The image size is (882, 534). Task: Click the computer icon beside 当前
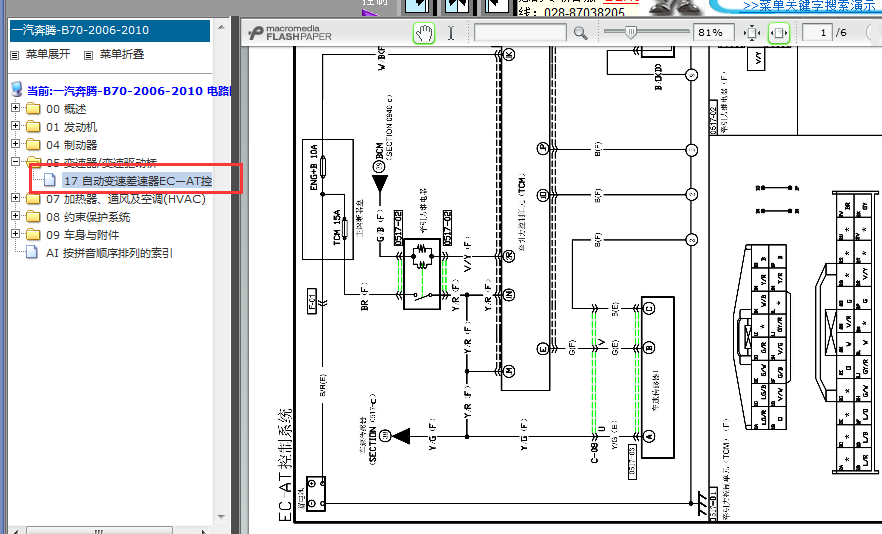(17, 89)
